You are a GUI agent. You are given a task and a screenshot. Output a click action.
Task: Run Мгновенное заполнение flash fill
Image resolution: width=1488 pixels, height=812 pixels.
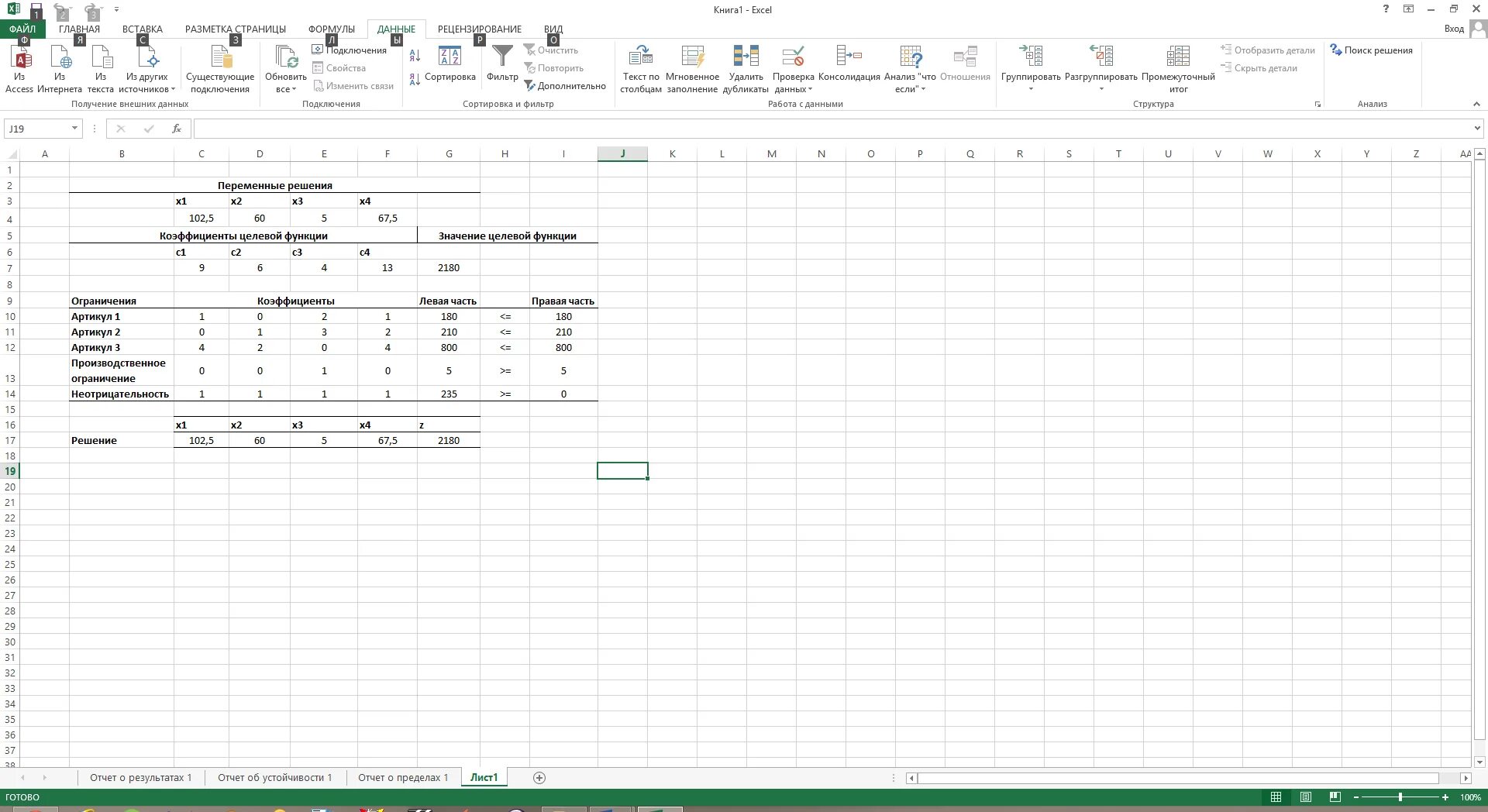(692, 68)
